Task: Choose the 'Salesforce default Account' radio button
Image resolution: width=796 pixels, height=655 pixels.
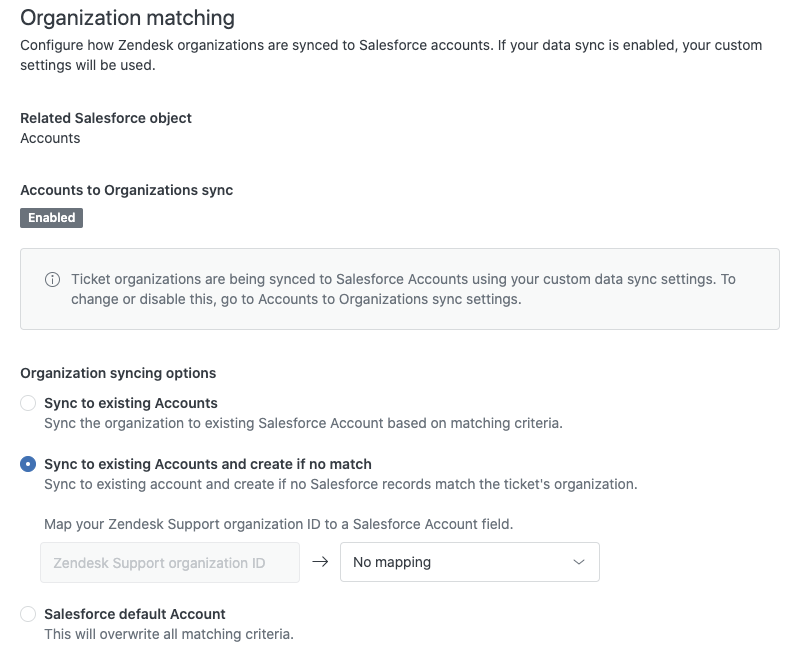Action: click(28, 614)
